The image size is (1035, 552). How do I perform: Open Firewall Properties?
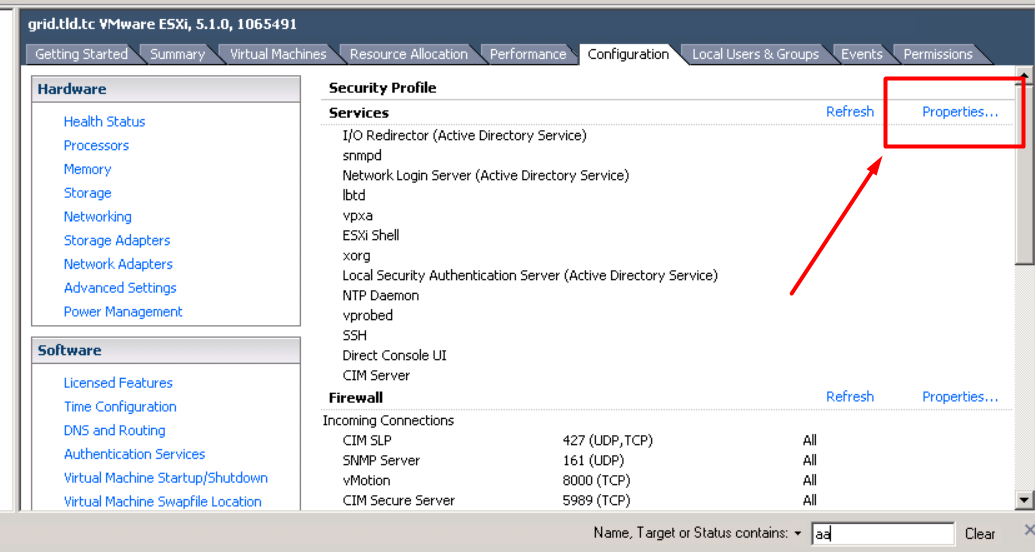tap(960, 397)
